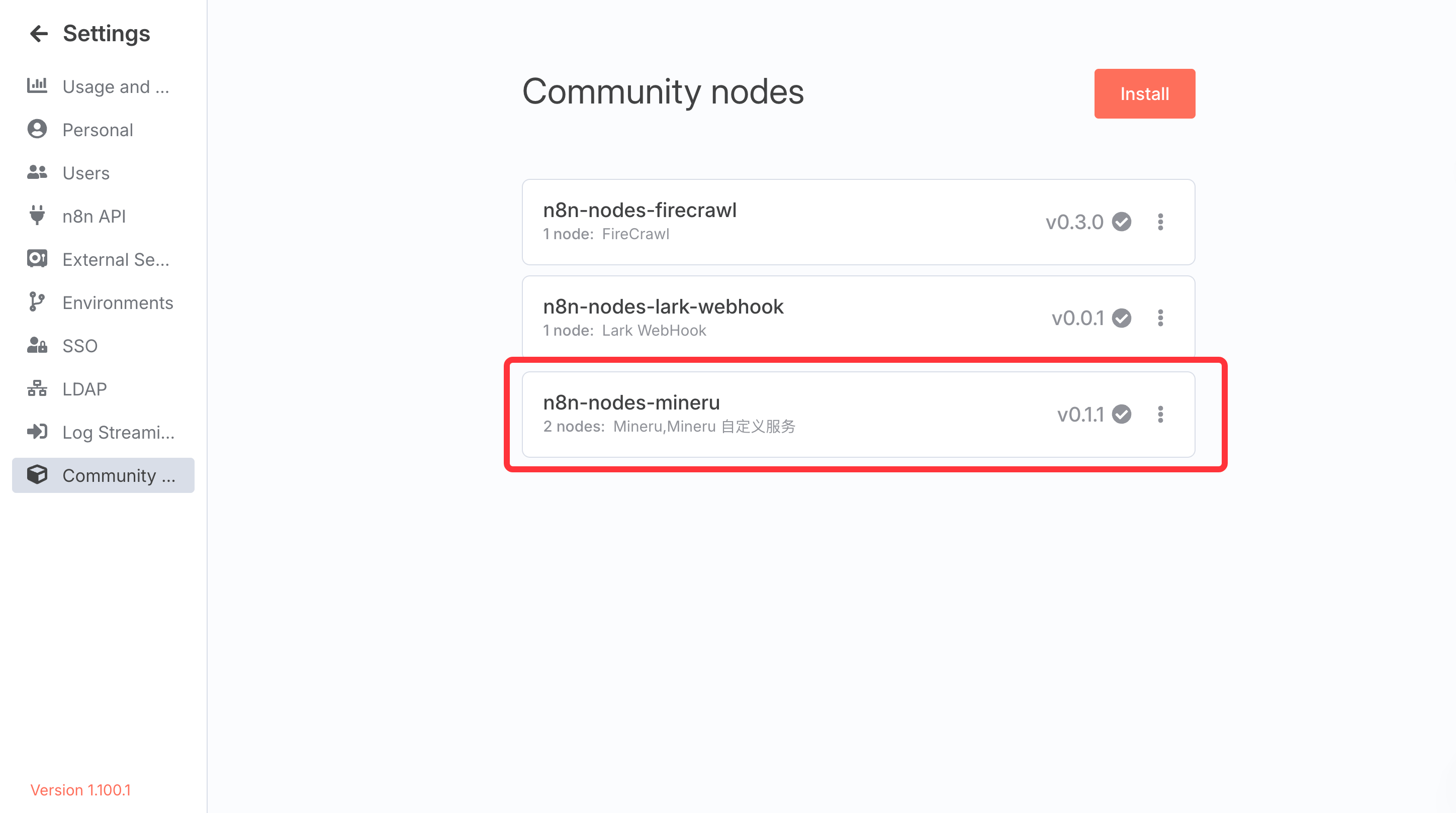Screen dimensions: 1456x813
Task: Open three-dot menu for n8n-nodes-mineru
Action: 1160,414
